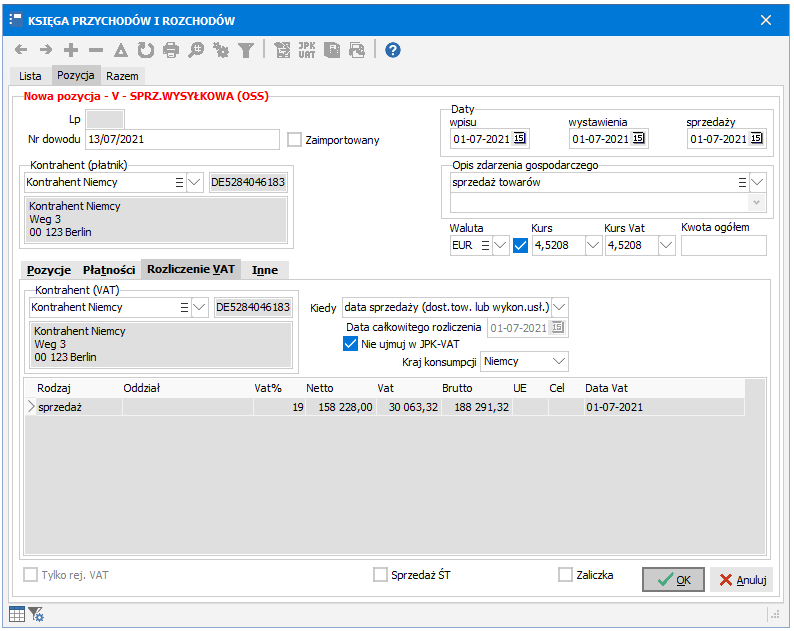
Task: Click the last gray document-with-image toolbar icon
Action: (357, 50)
